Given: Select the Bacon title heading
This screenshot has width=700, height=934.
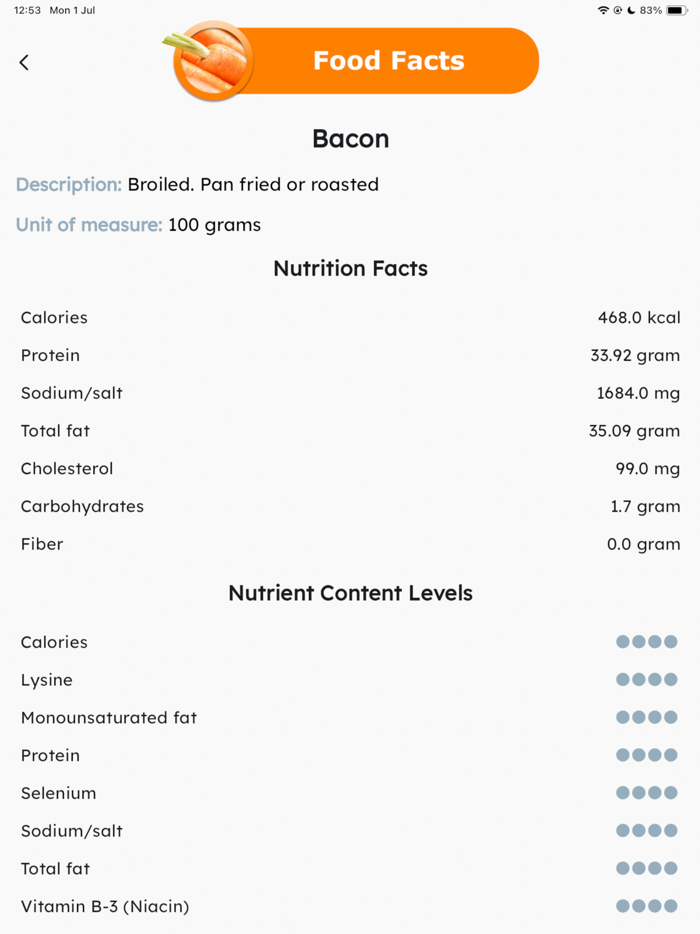Looking at the screenshot, I should click(x=350, y=138).
